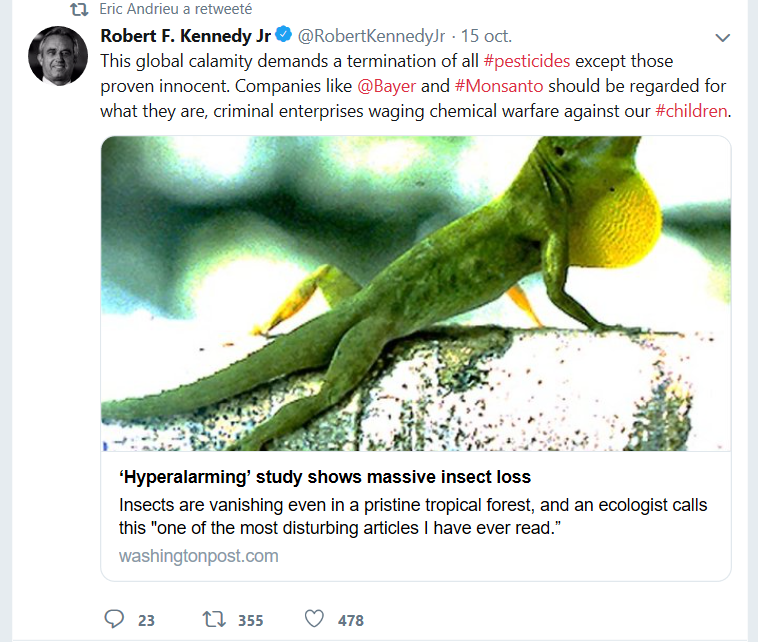Open the #children hashtag link

pos(691,111)
